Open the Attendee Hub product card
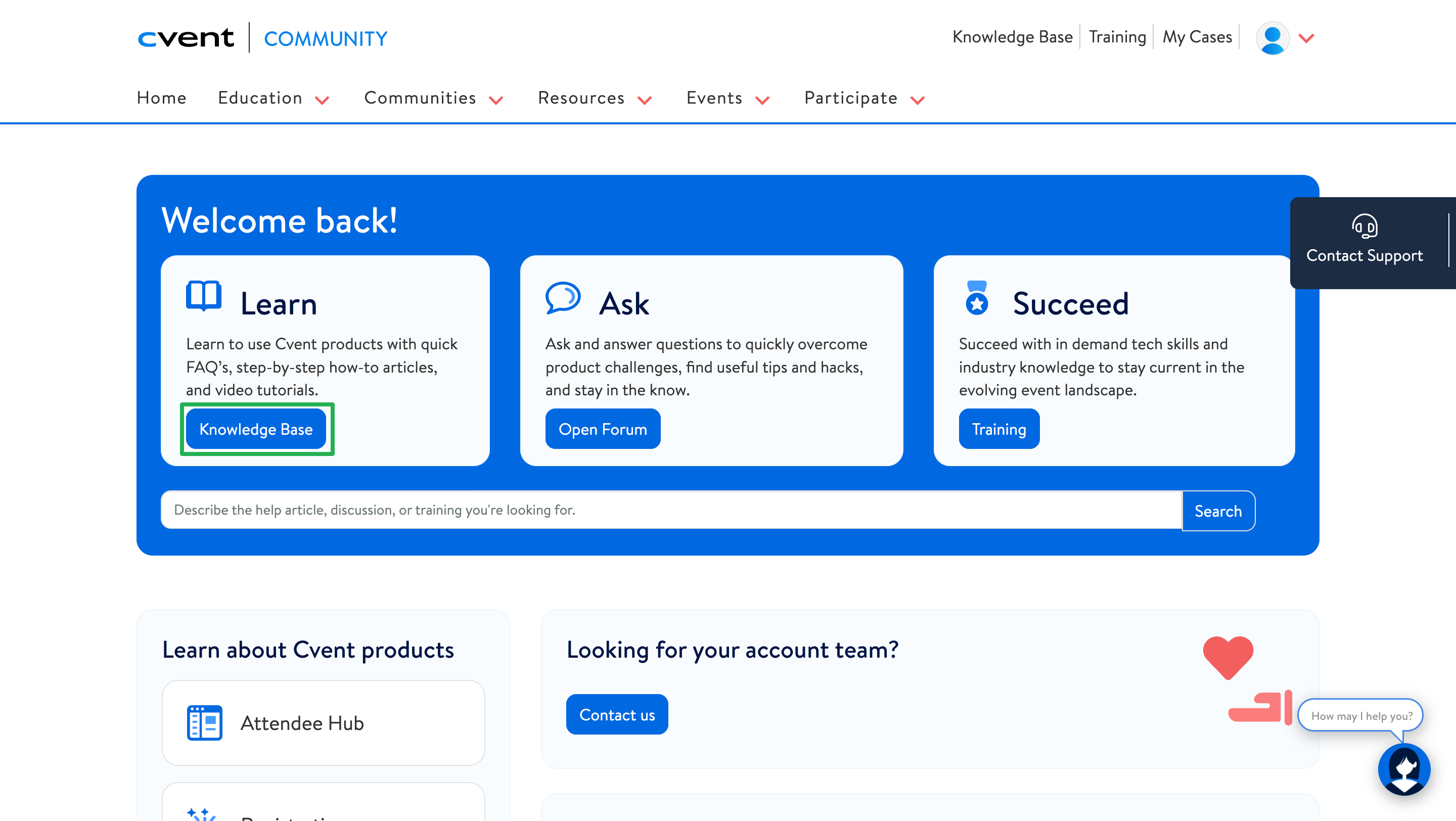The width and height of the screenshot is (1456, 821). pyautogui.click(x=324, y=723)
